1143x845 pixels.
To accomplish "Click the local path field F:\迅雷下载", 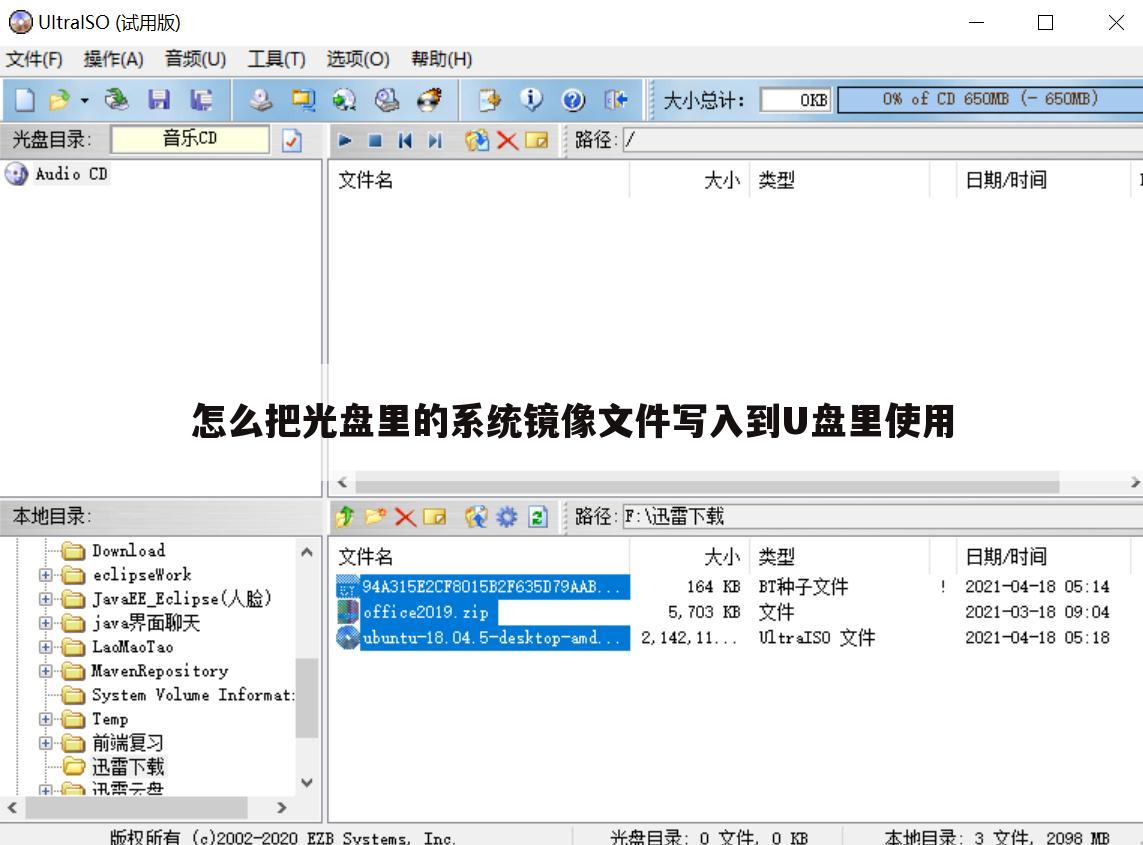I will [883, 517].
